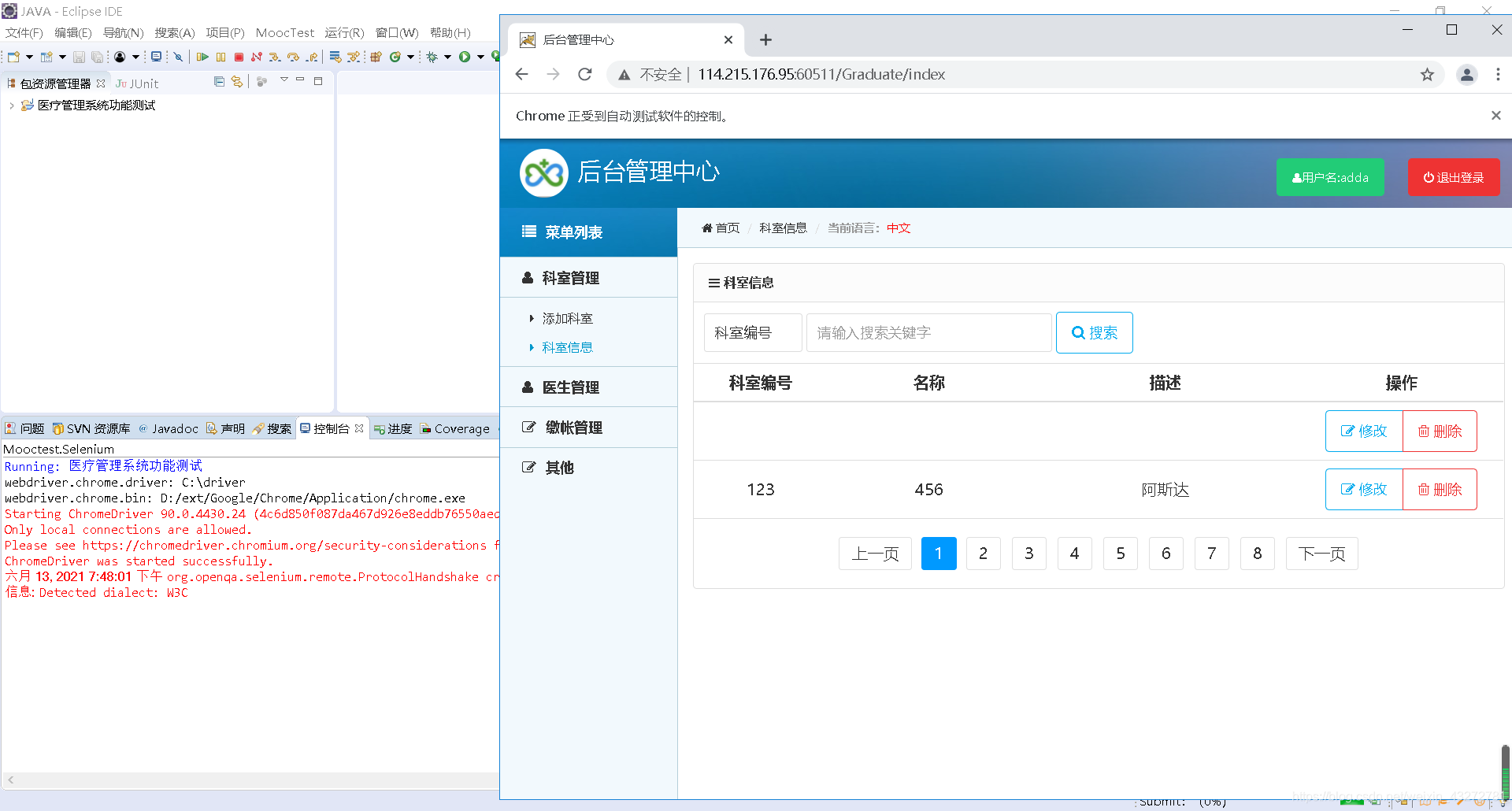Click 修改 in the 123 row
The image size is (1512, 811).
(1364, 489)
